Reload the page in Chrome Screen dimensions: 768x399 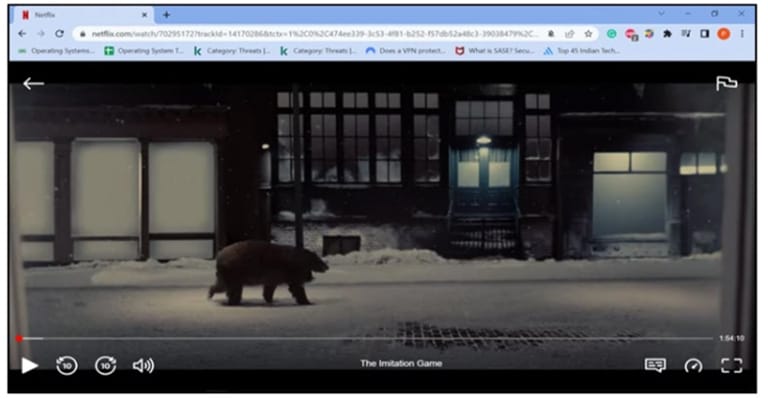(59, 33)
